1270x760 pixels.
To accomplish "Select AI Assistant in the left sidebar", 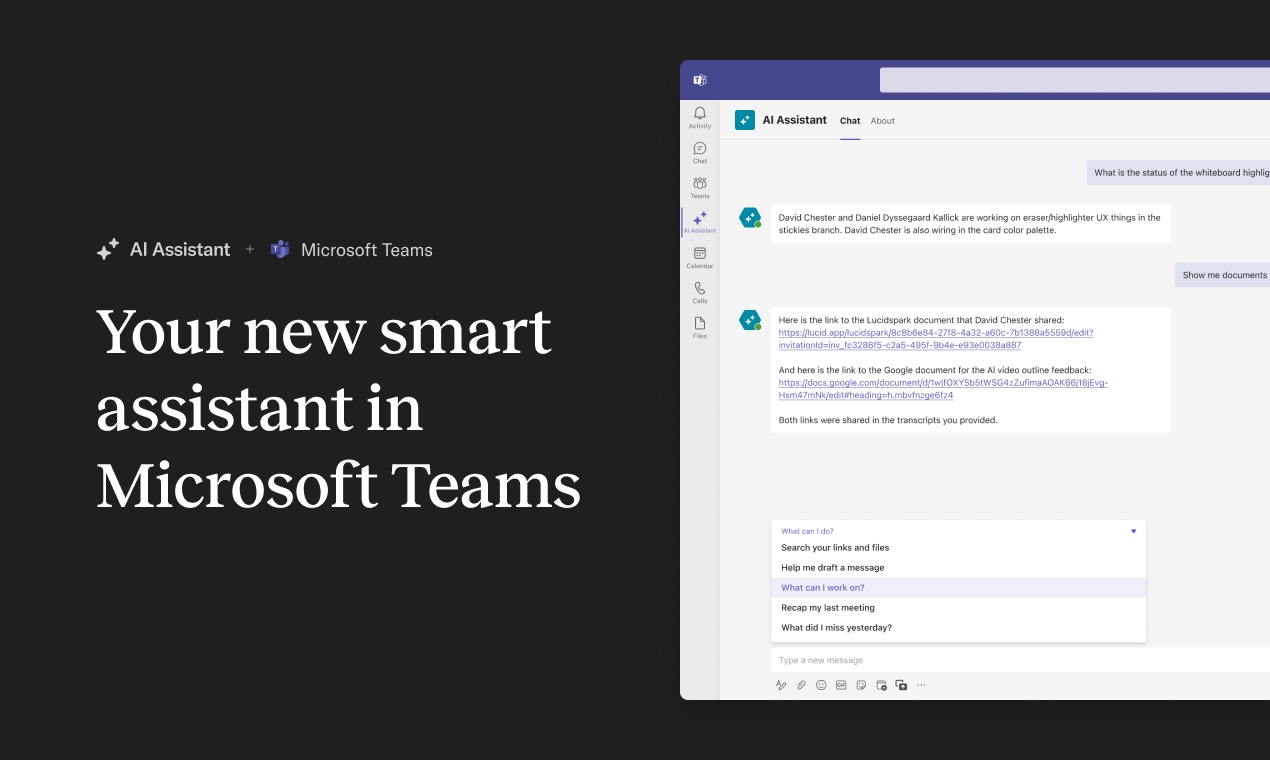I will point(700,222).
